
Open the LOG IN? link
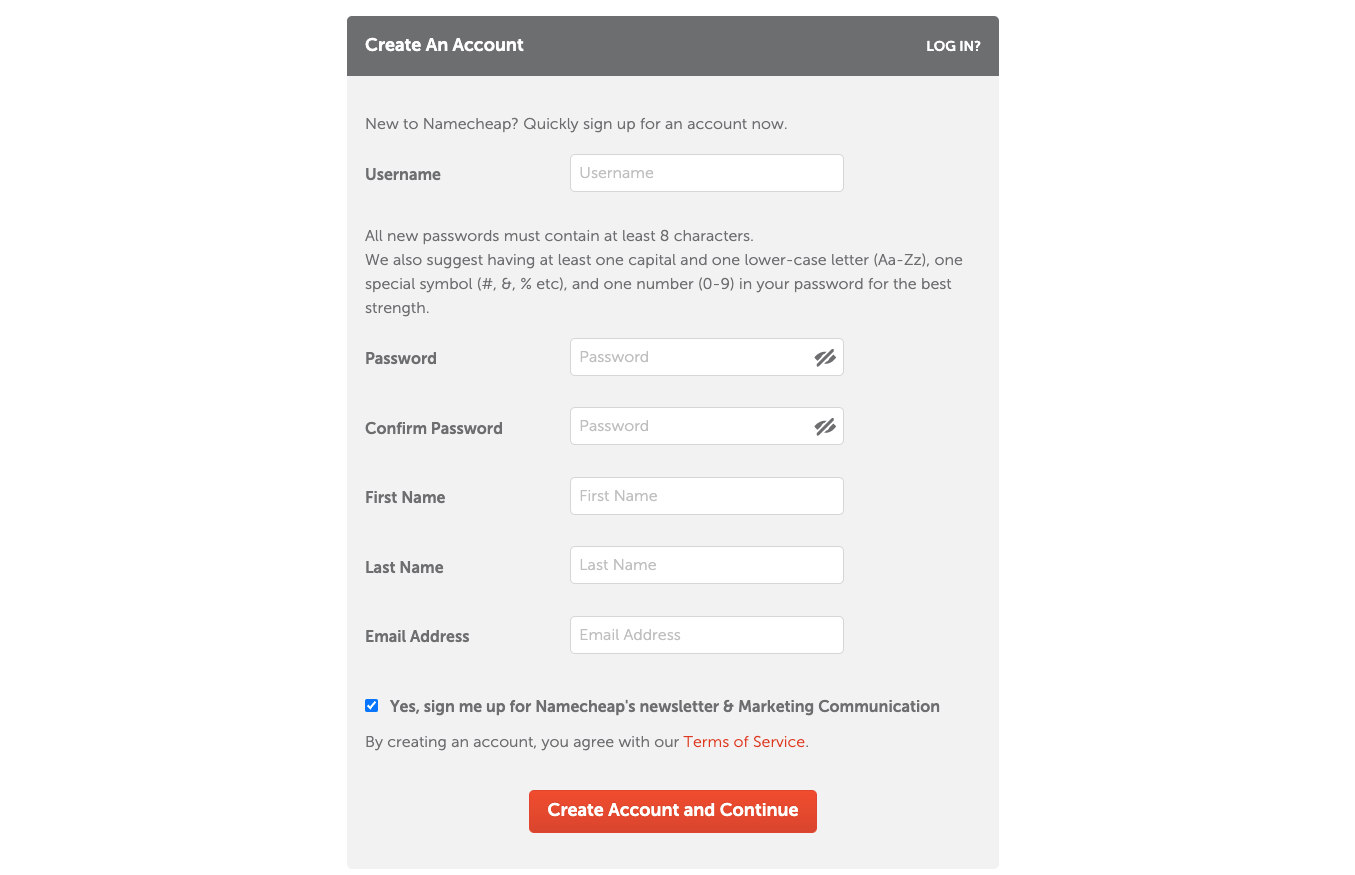coord(953,46)
